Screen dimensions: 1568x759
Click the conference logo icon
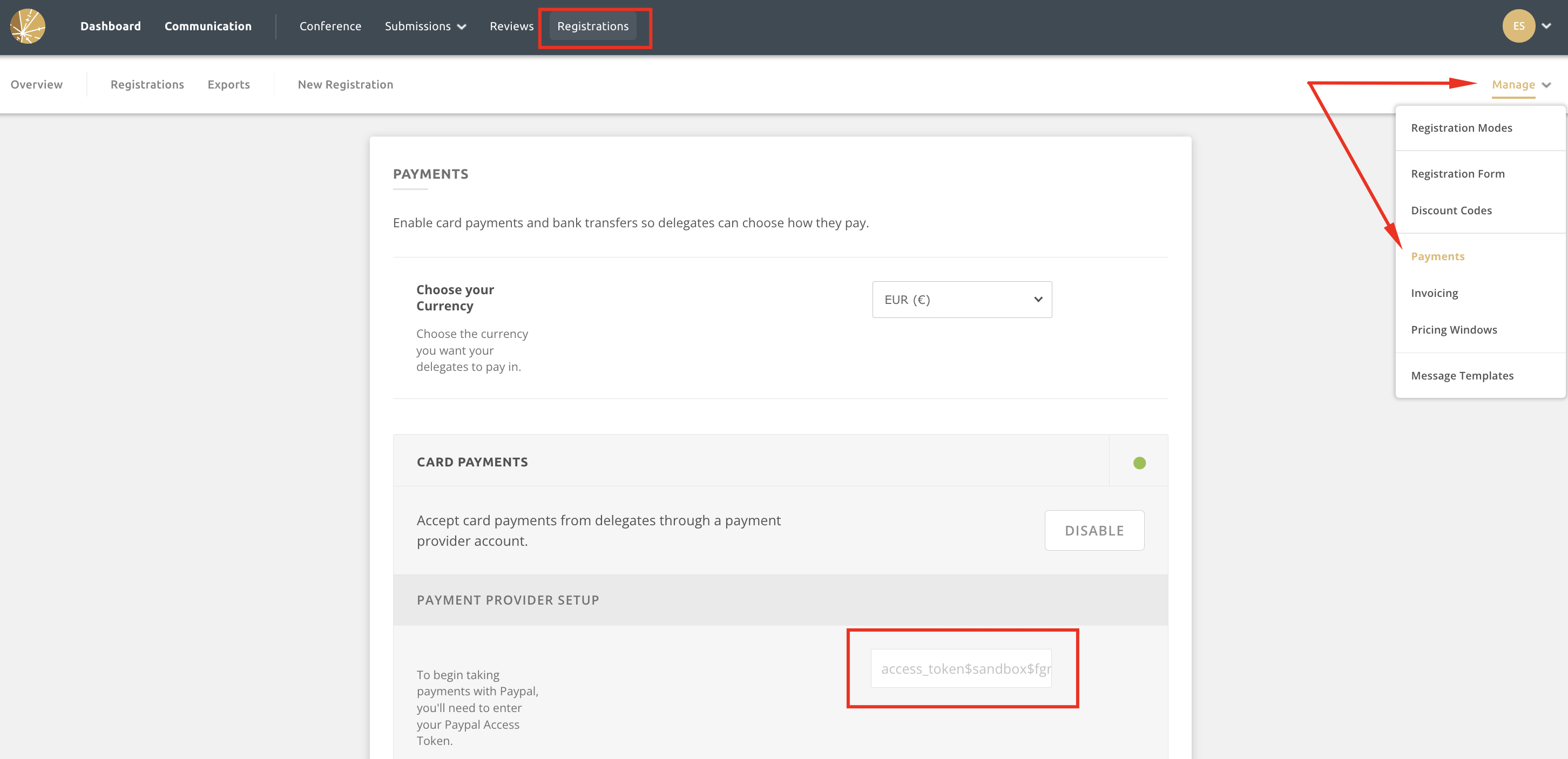[x=28, y=26]
